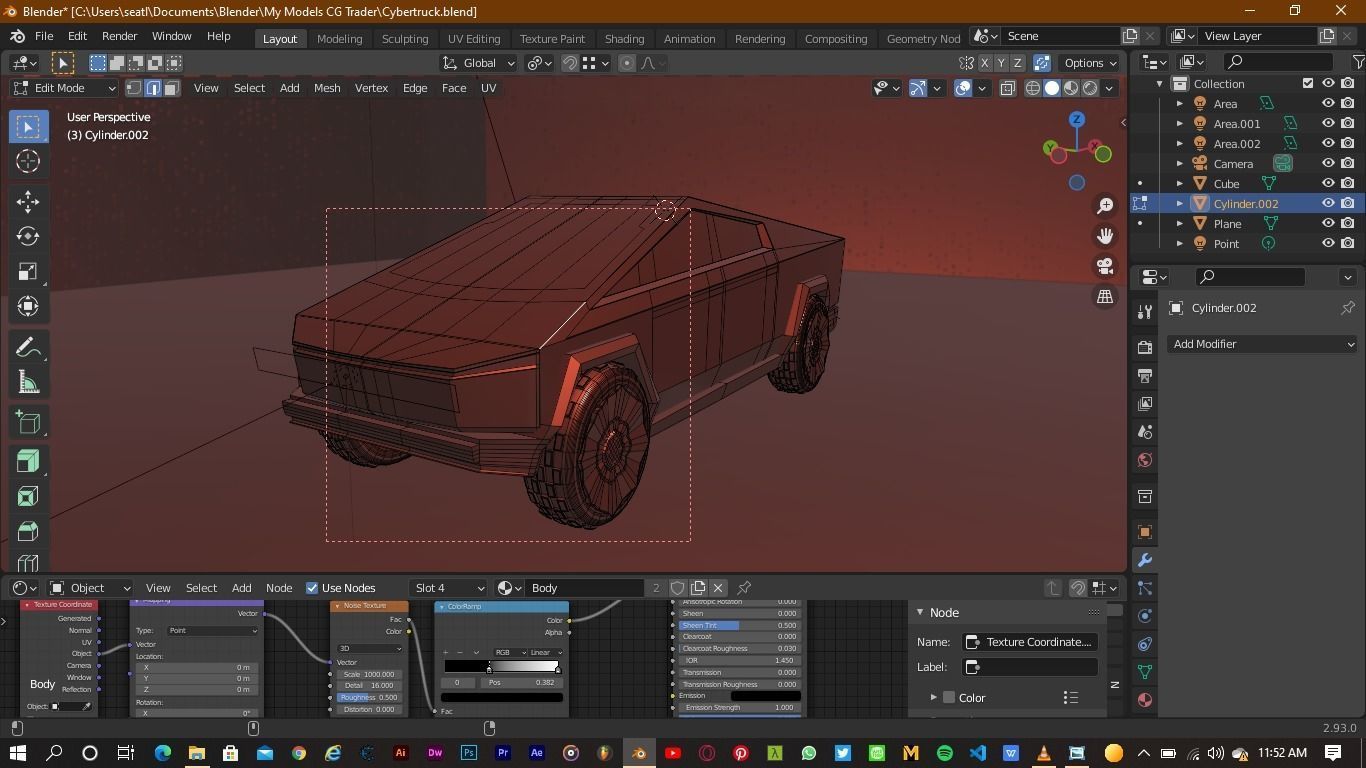The image size is (1366, 768).
Task: Open the shader type Object dropdown
Action: (x=90, y=588)
